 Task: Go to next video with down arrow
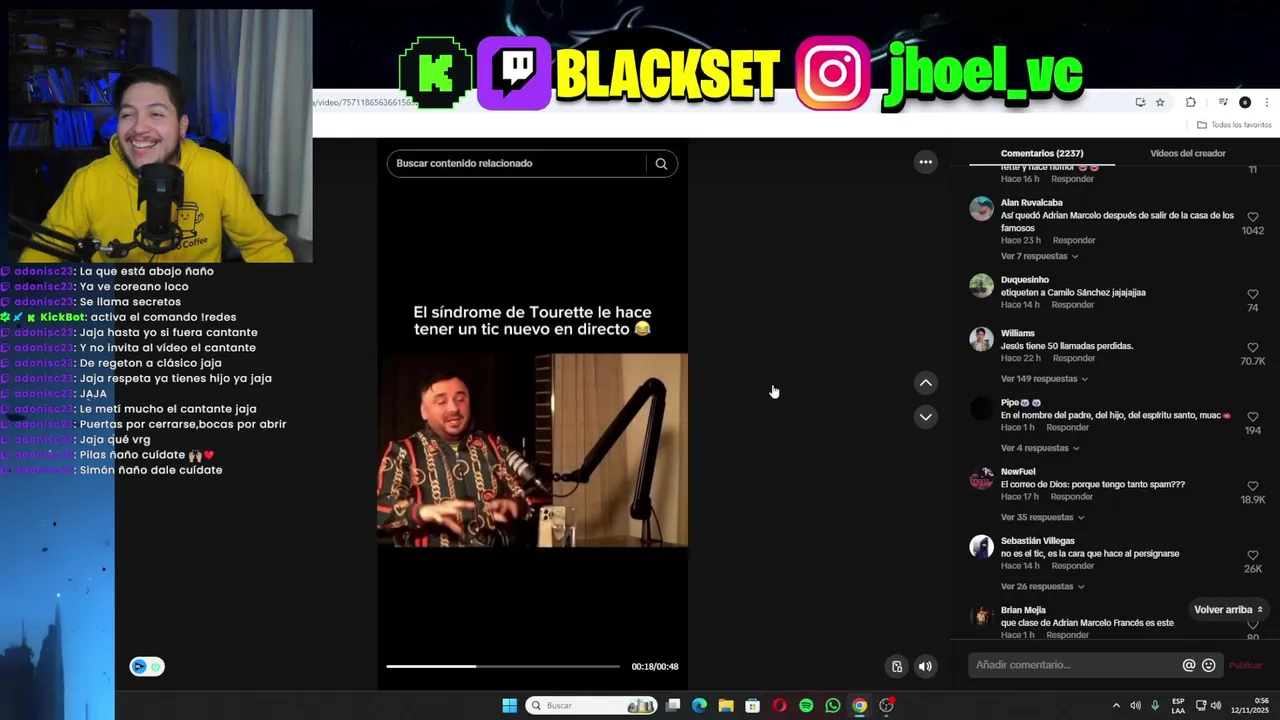pos(926,417)
